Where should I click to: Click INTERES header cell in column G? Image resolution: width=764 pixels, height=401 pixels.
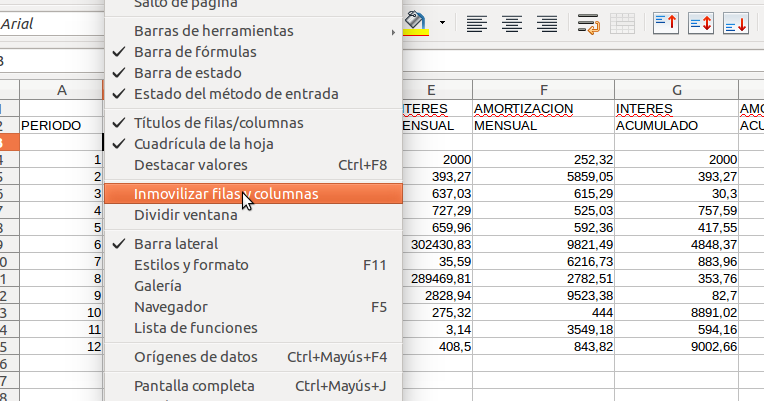pyautogui.click(x=677, y=109)
